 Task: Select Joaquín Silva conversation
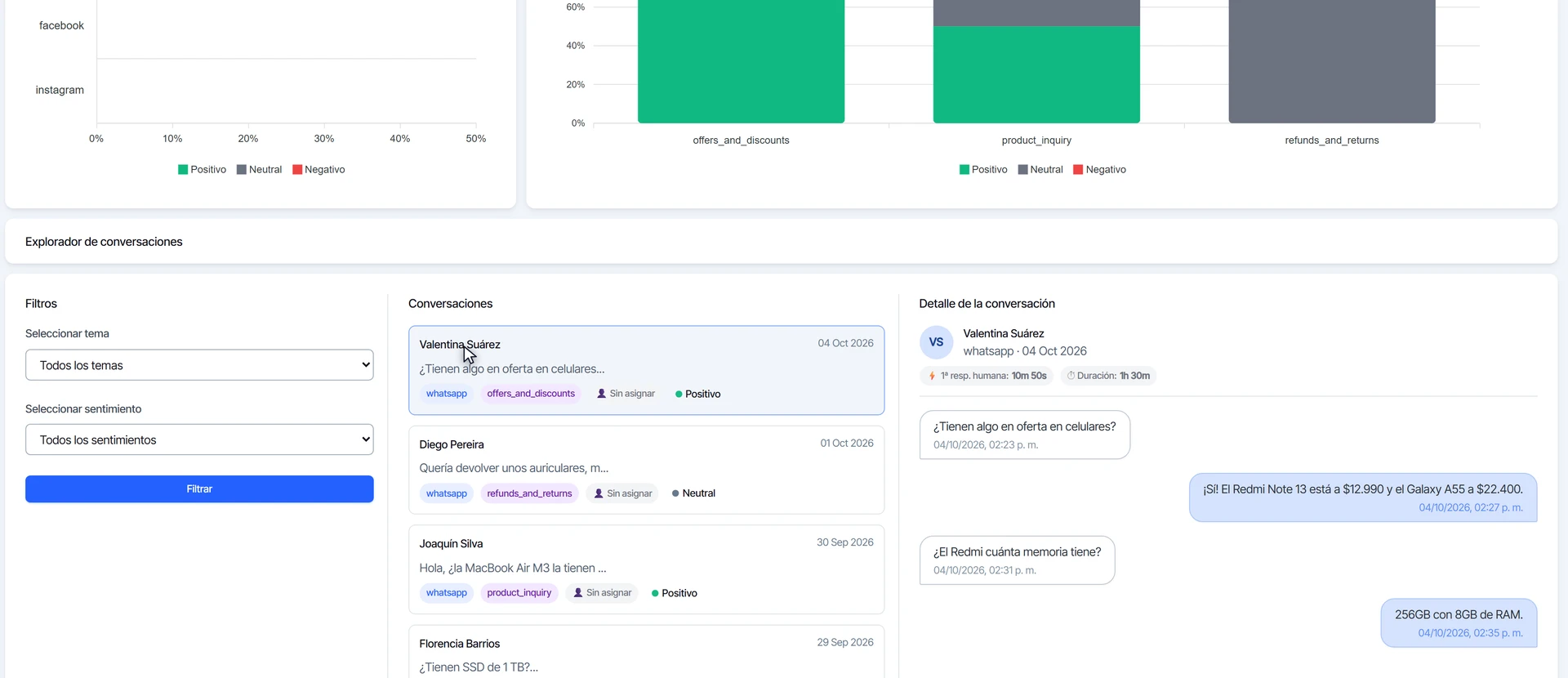[646, 569]
